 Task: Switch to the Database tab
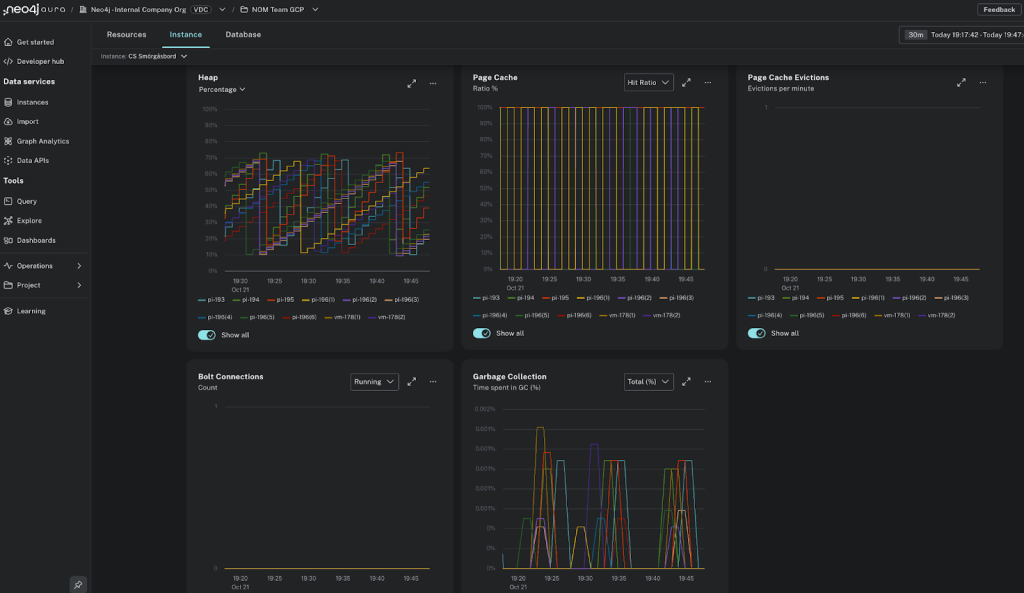point(244,34)
